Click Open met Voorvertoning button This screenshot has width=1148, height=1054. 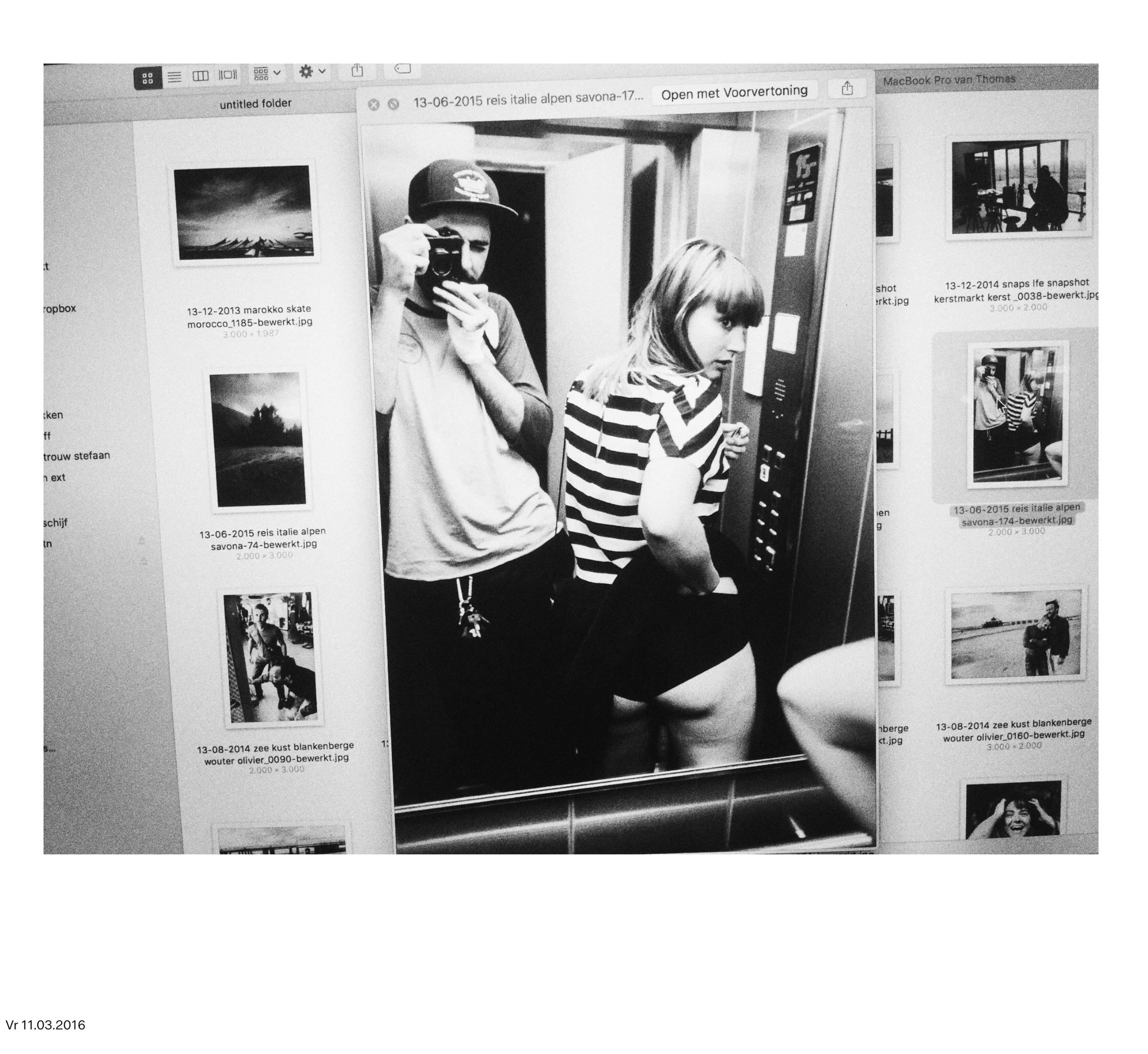click(734, 92)
